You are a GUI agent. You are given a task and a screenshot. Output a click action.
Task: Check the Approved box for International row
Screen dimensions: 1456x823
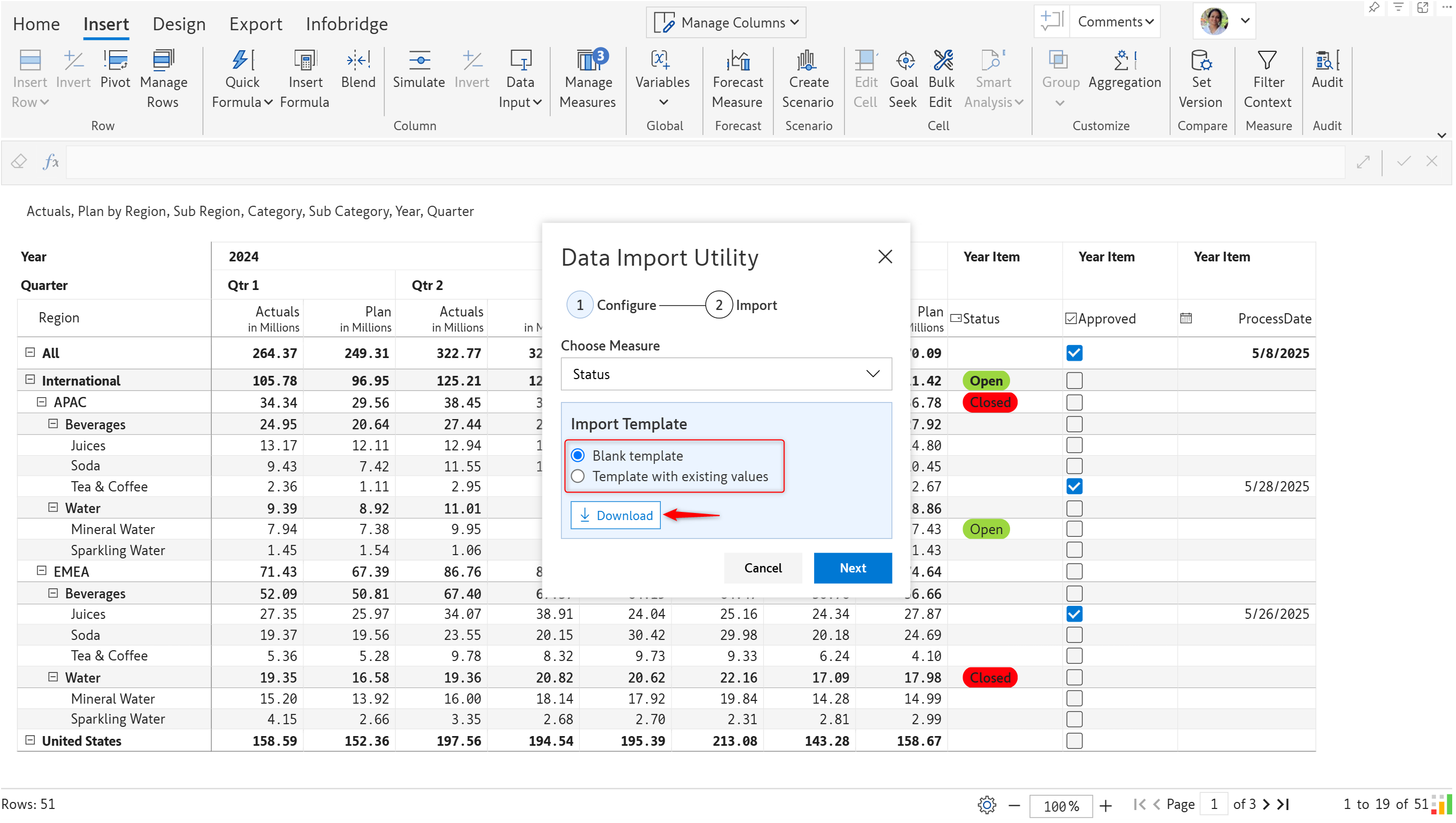click(x=1074, y=380)
